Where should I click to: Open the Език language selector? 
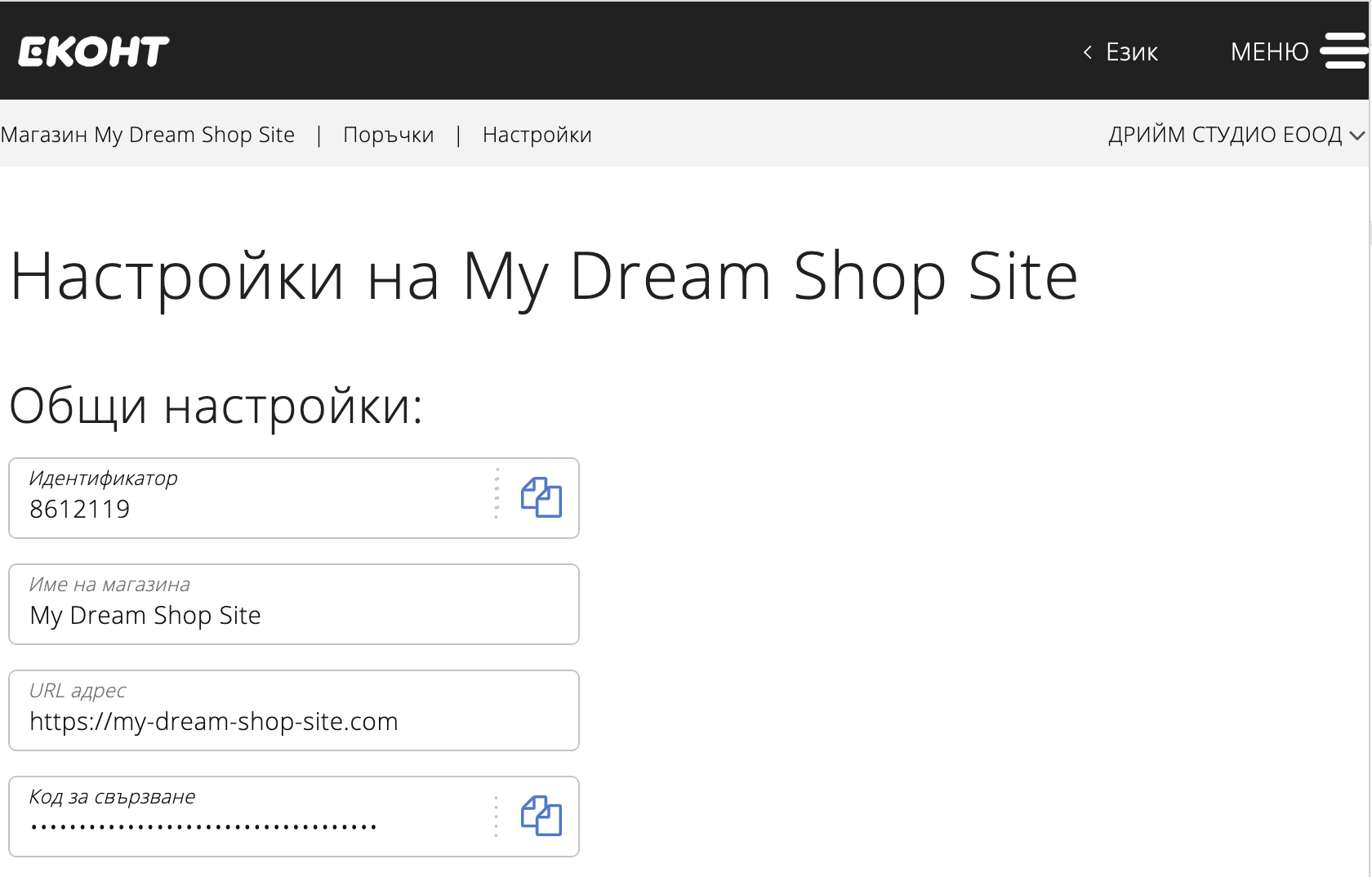coord(1131,52)
